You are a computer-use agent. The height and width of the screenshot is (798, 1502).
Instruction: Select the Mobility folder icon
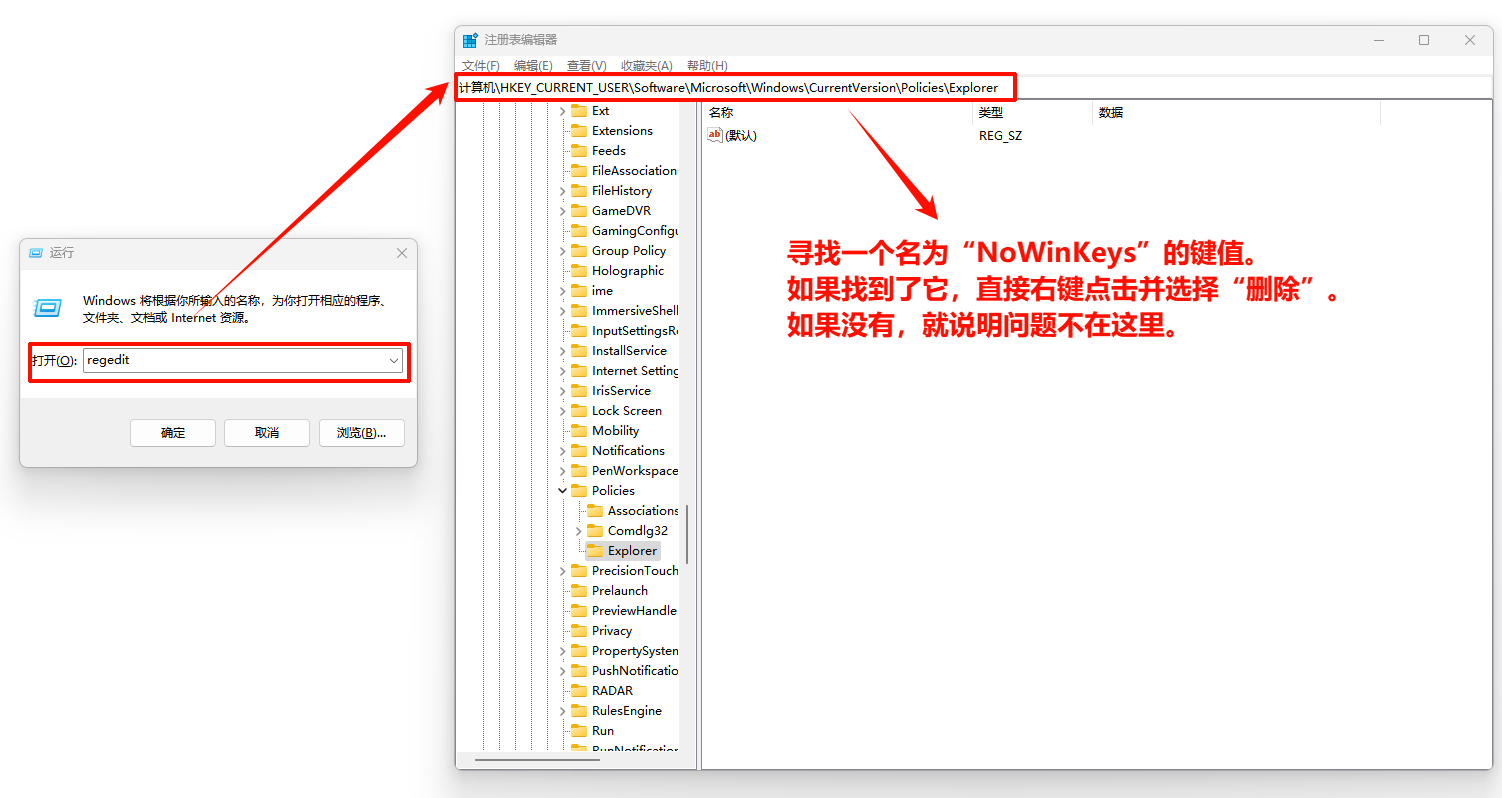coord(581,430)
